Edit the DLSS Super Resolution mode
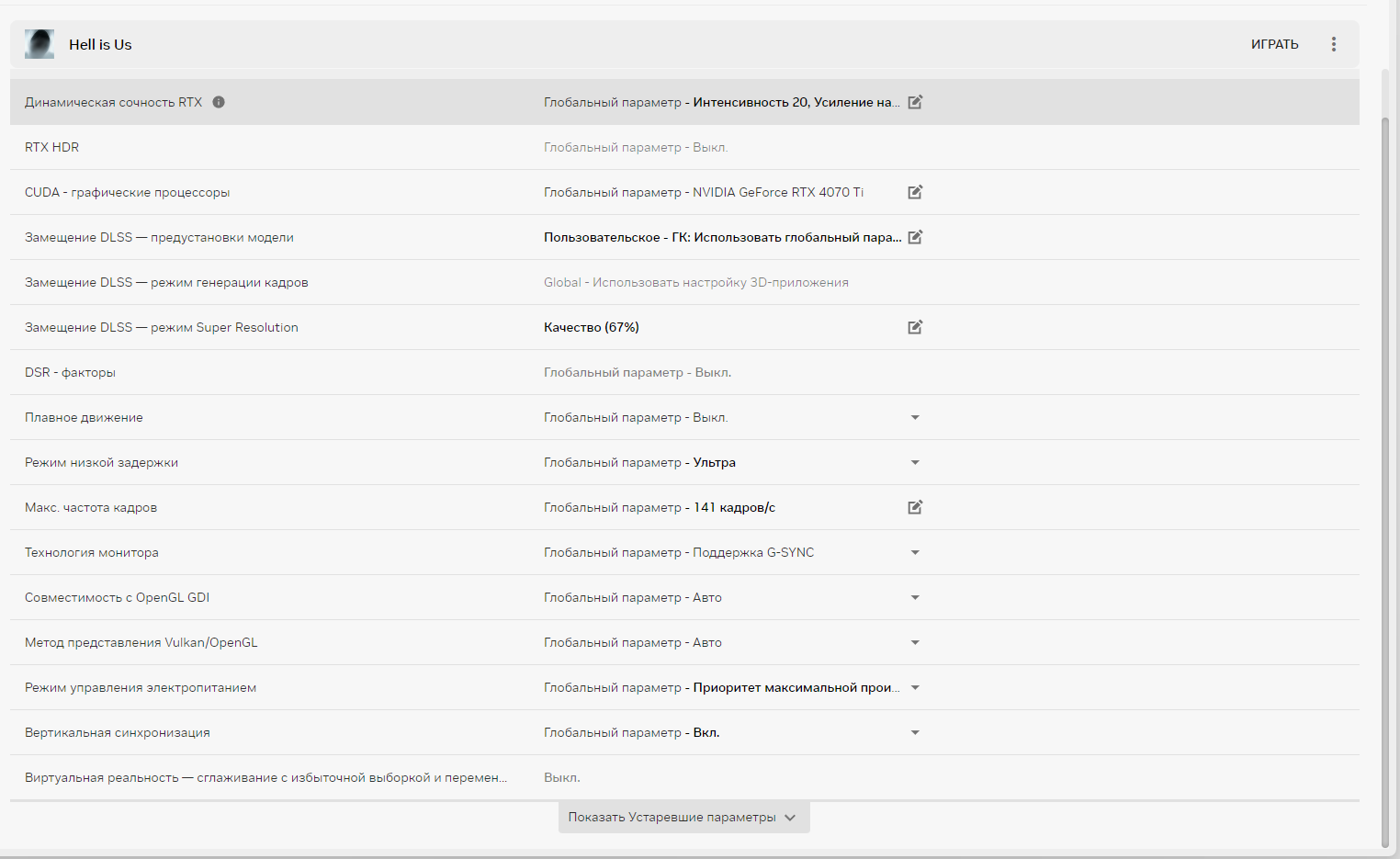Viewport: 1400px width, 859px height. [x=915, y=327]
